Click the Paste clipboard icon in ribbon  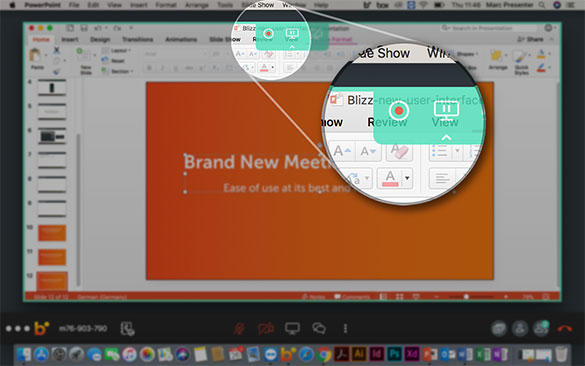pos(35,55)
